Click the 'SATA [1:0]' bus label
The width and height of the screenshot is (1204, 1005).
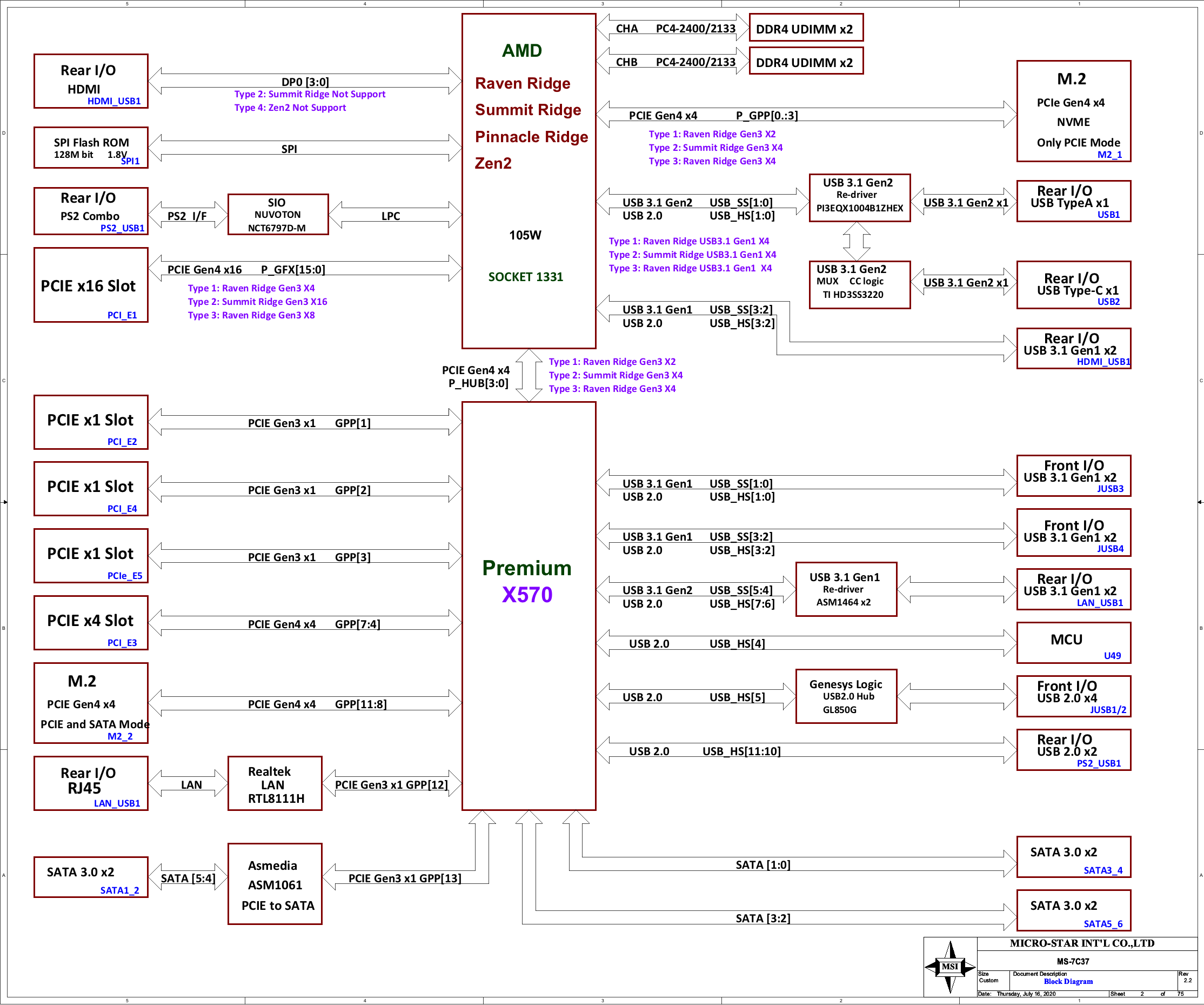point(763,865)
